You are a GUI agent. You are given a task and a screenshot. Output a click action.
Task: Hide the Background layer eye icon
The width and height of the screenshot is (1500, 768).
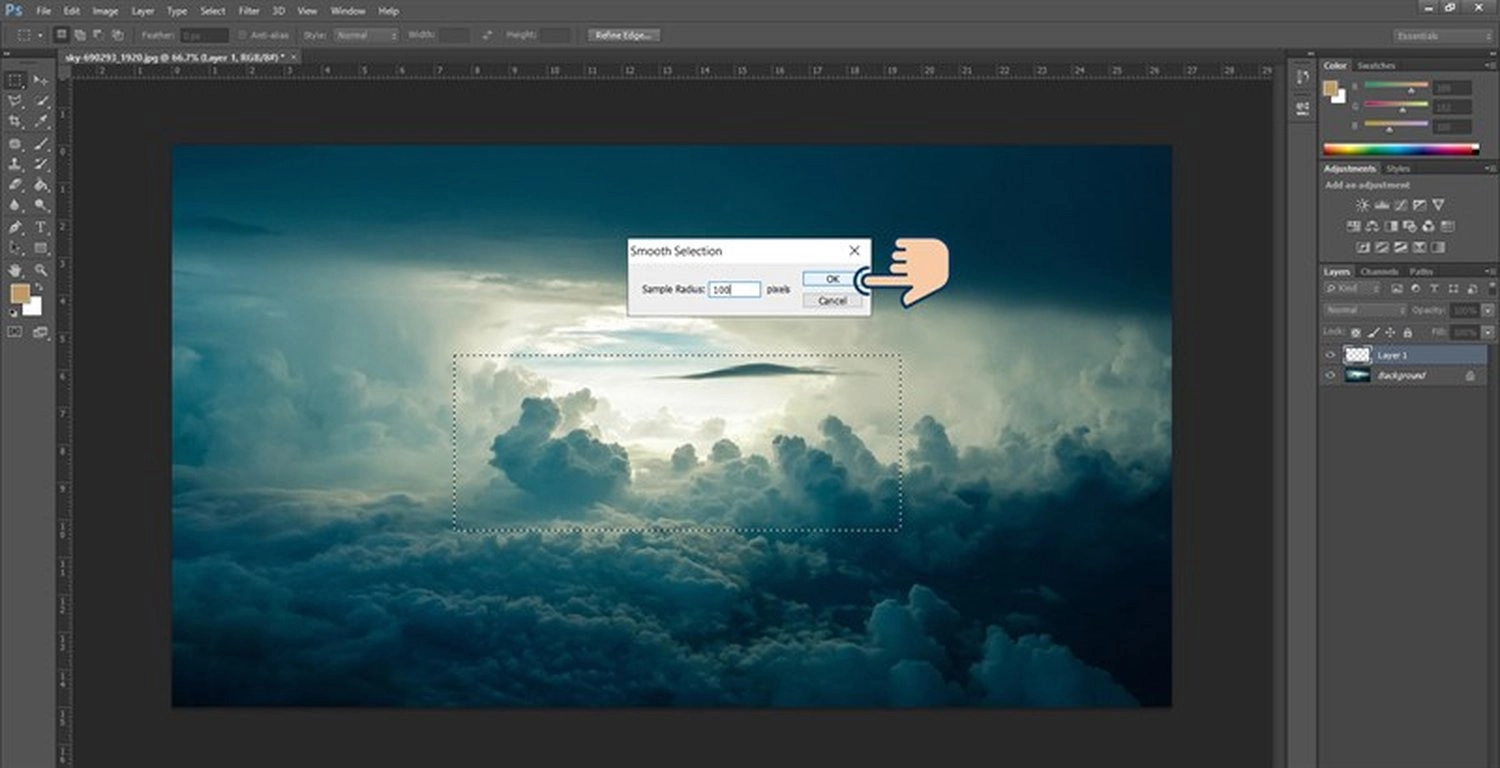pos(1330,375)
